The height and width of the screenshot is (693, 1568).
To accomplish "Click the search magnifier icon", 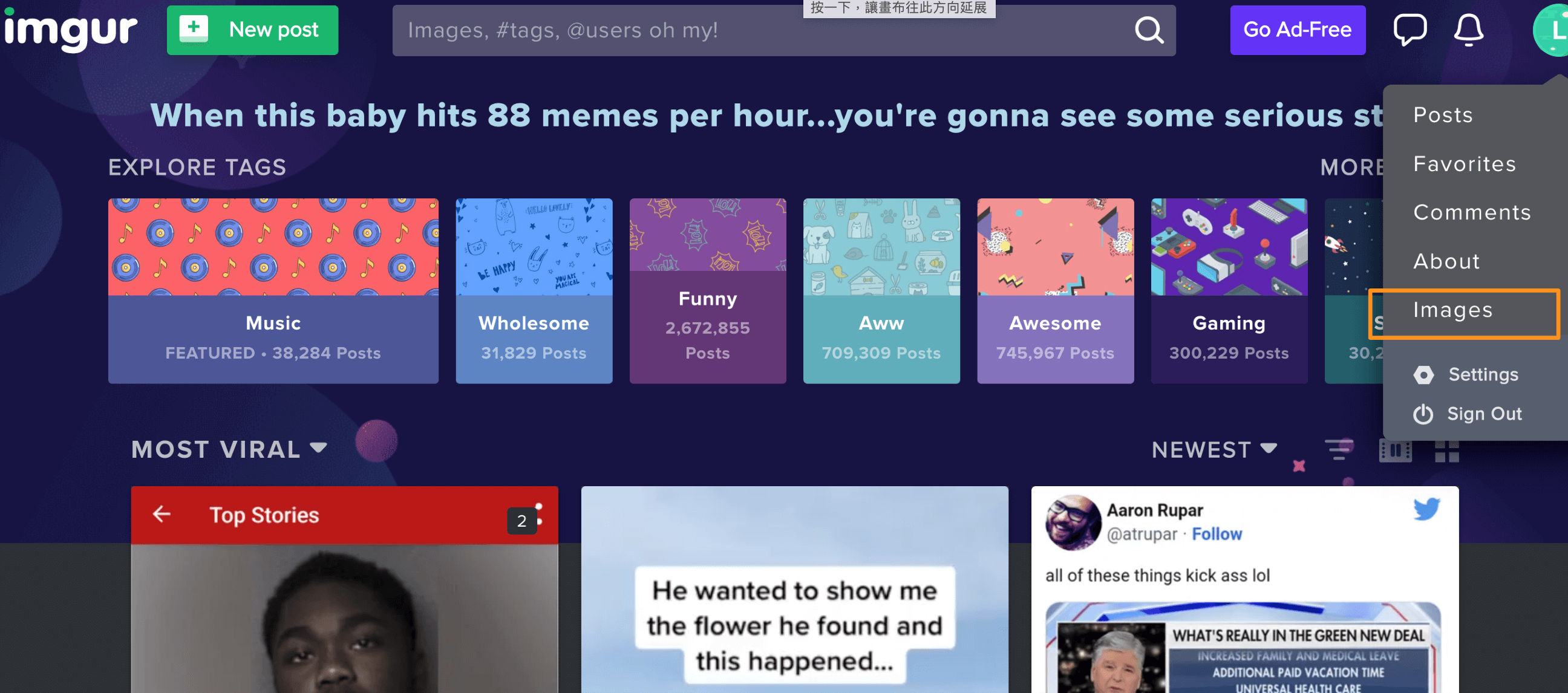I will [x=1148, y=30].
